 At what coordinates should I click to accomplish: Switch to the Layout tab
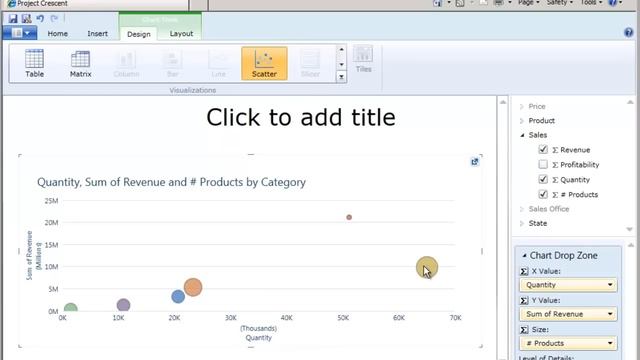pos(181,33)
